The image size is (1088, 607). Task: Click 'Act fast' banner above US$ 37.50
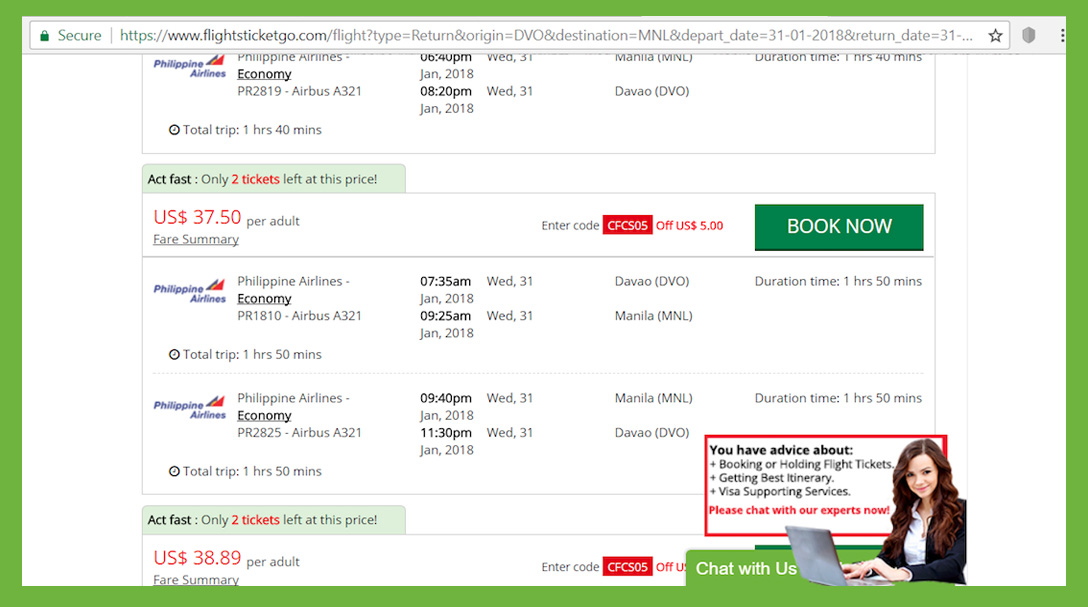click(x=273, y=179)
